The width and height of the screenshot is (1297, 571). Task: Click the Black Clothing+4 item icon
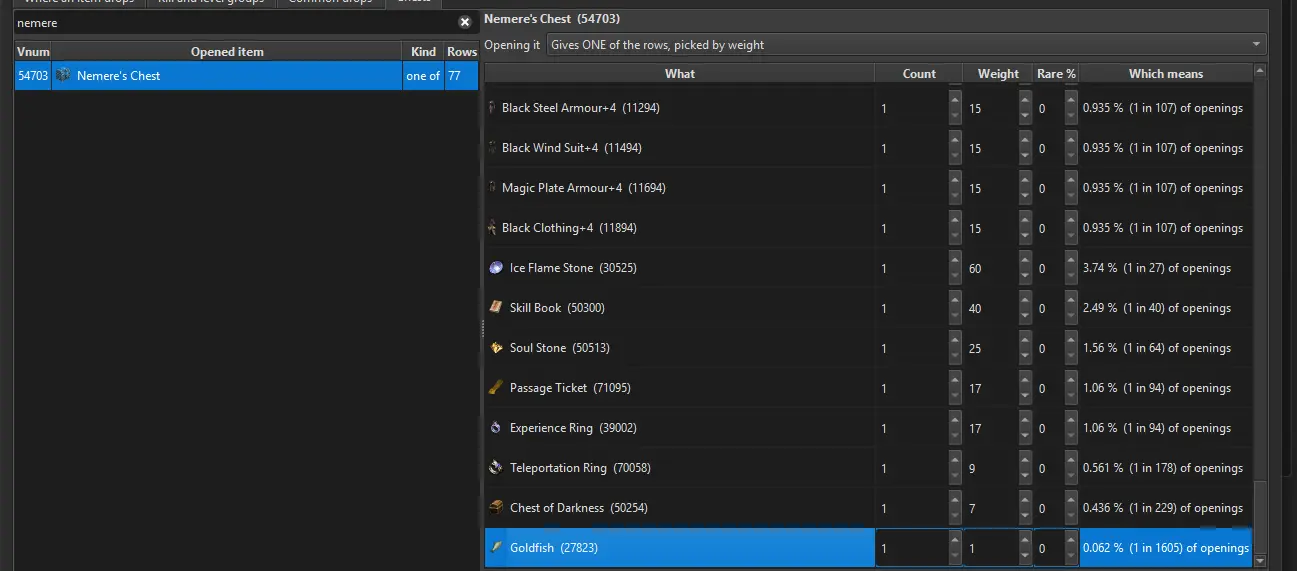491,227
